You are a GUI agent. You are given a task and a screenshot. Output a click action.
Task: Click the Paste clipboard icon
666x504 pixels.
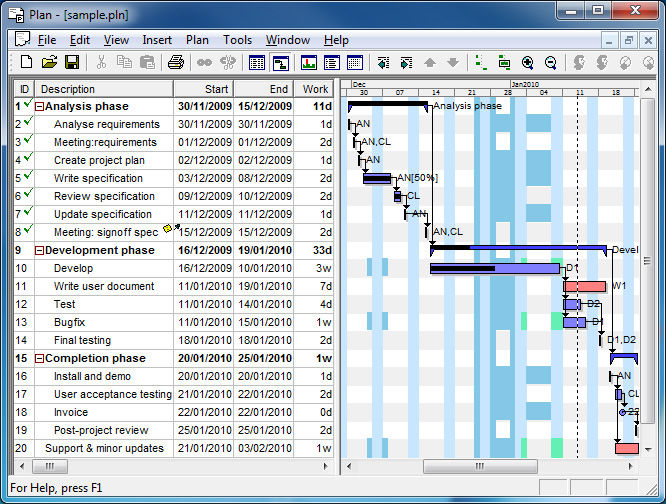click(147, 62)
